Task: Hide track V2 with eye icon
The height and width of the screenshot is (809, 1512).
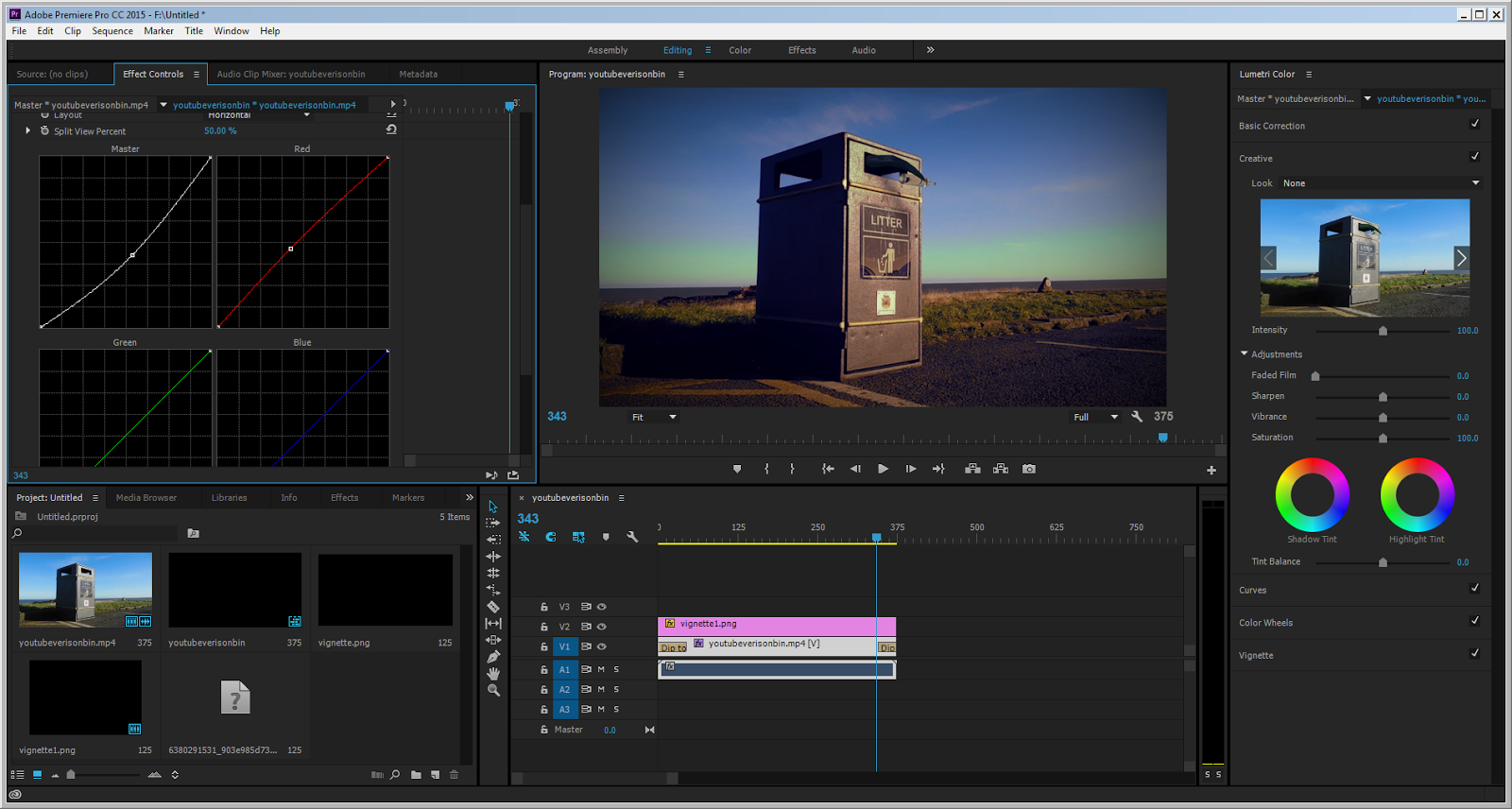Action: 602,627
